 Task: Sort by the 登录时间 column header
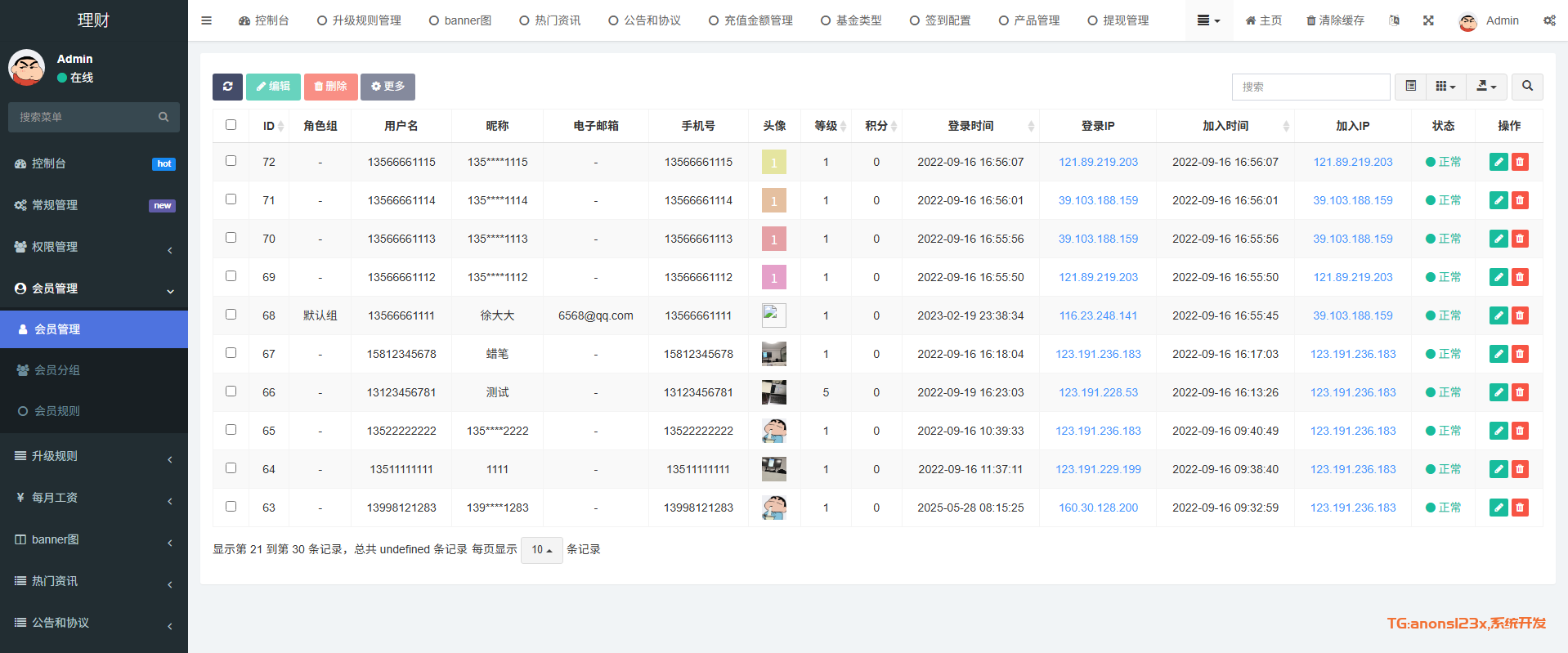coord(970,126)
